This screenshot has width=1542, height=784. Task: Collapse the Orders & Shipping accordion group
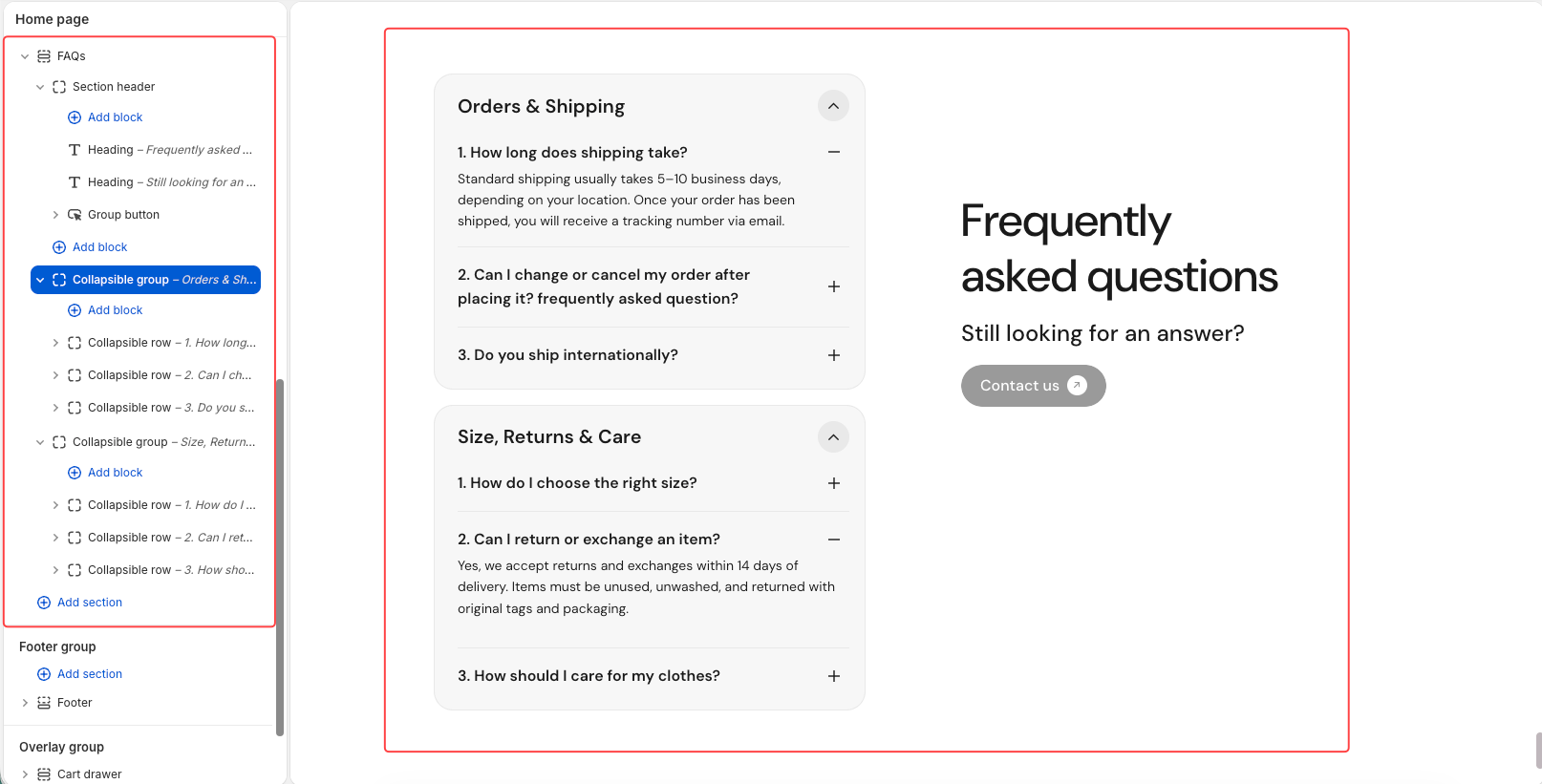(x=833, y=106)
